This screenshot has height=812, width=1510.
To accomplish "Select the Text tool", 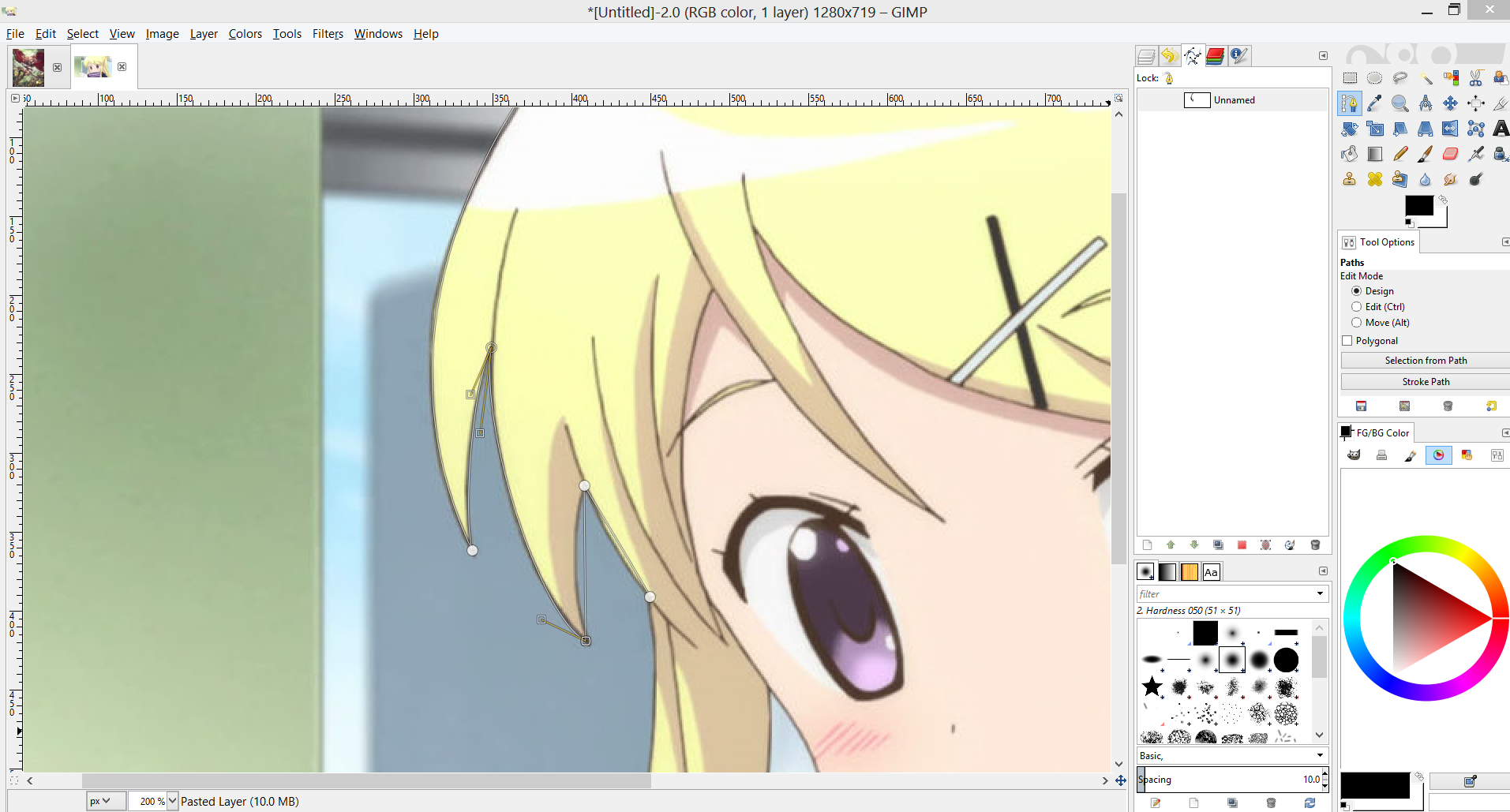I will pos(1501,129).
